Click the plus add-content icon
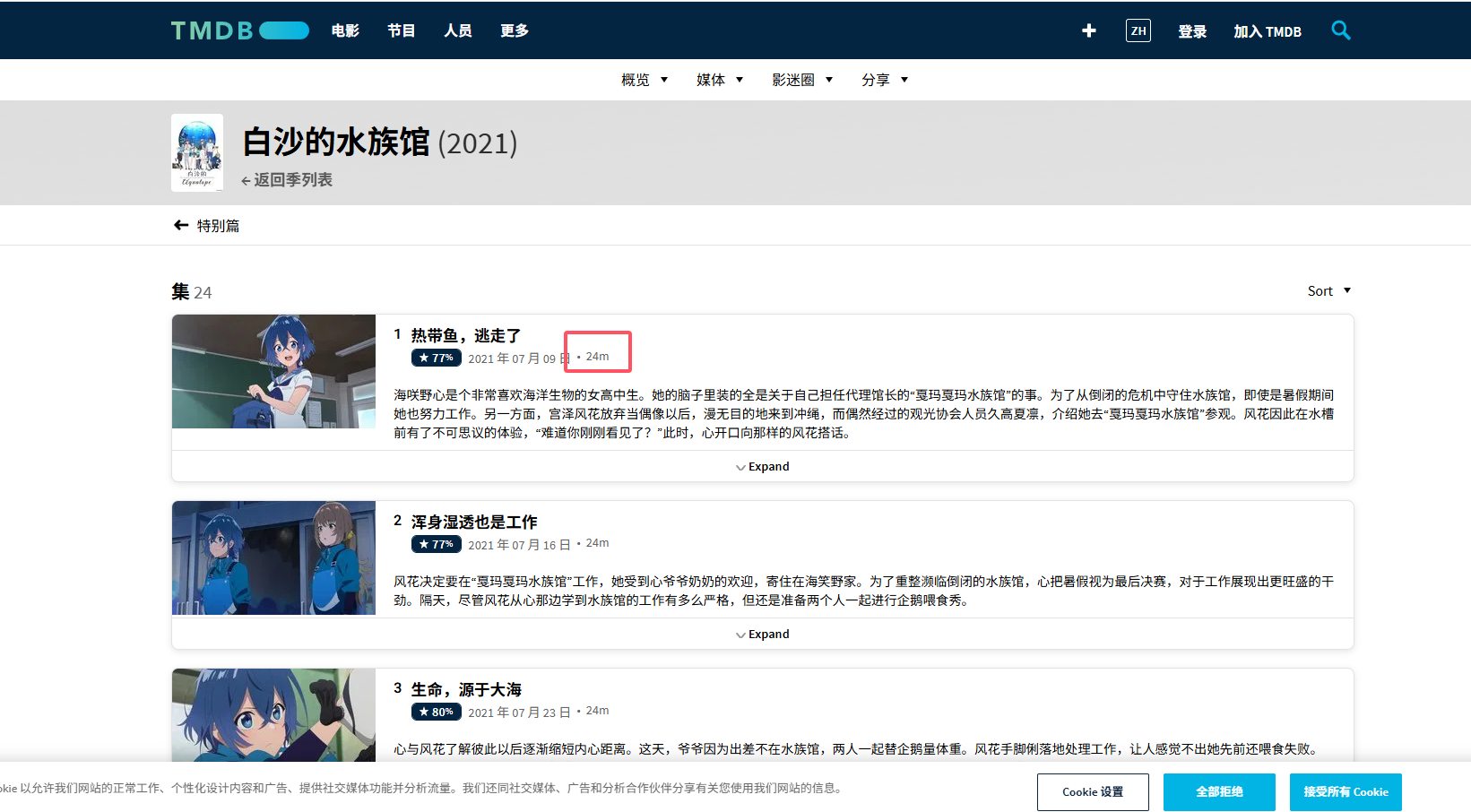The image size is (1471, 812). (x=1088, y=30)
